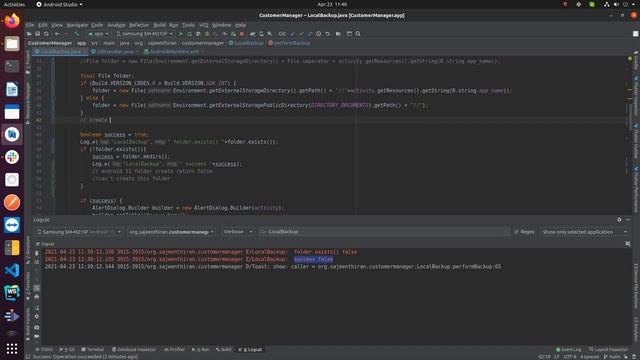Click the Git update project icon

click(x=292, y=34)
